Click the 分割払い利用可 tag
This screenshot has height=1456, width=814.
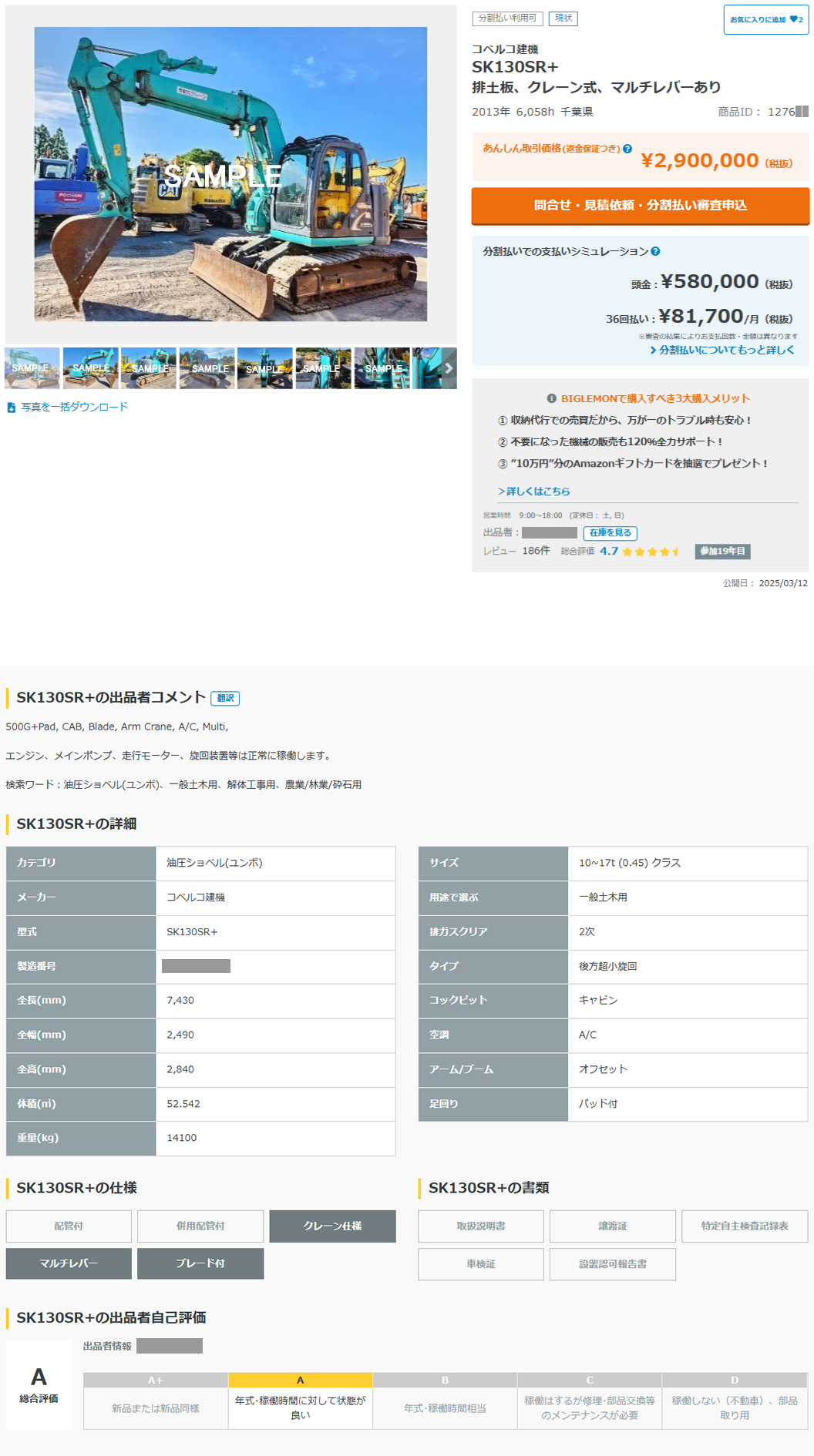coord(507,18)
